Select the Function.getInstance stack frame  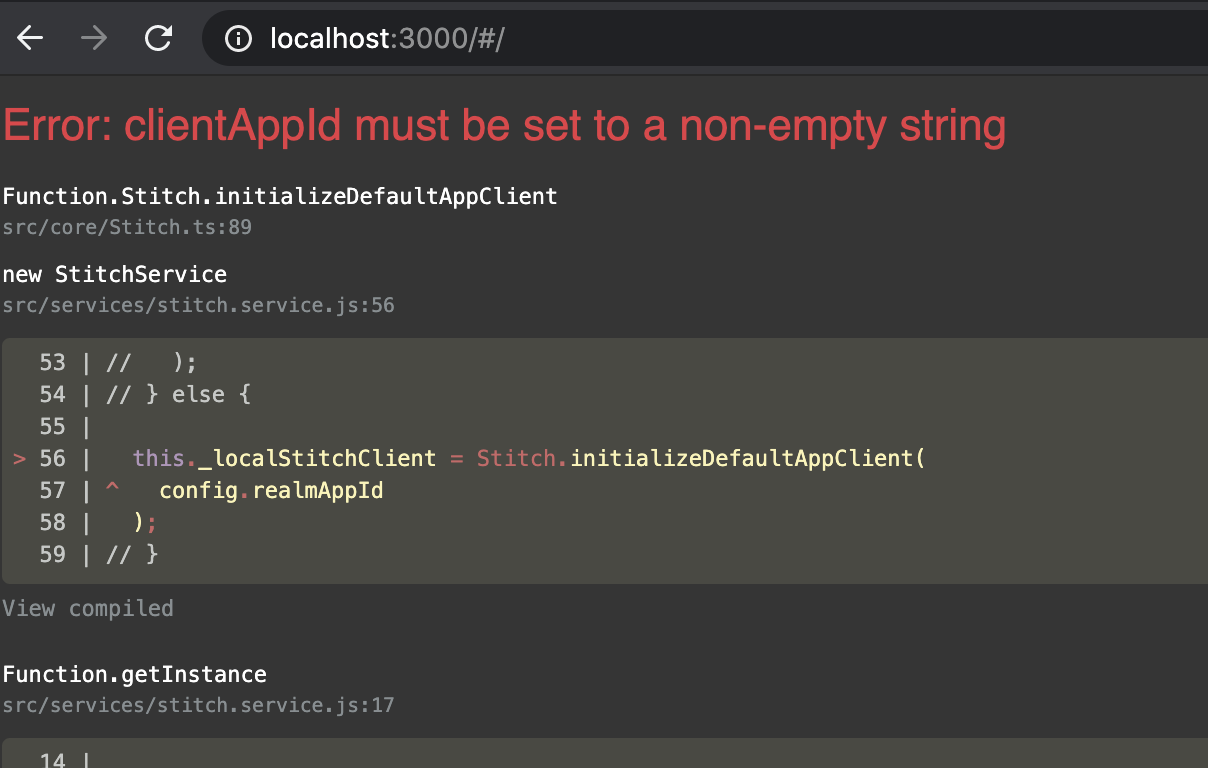135,674
